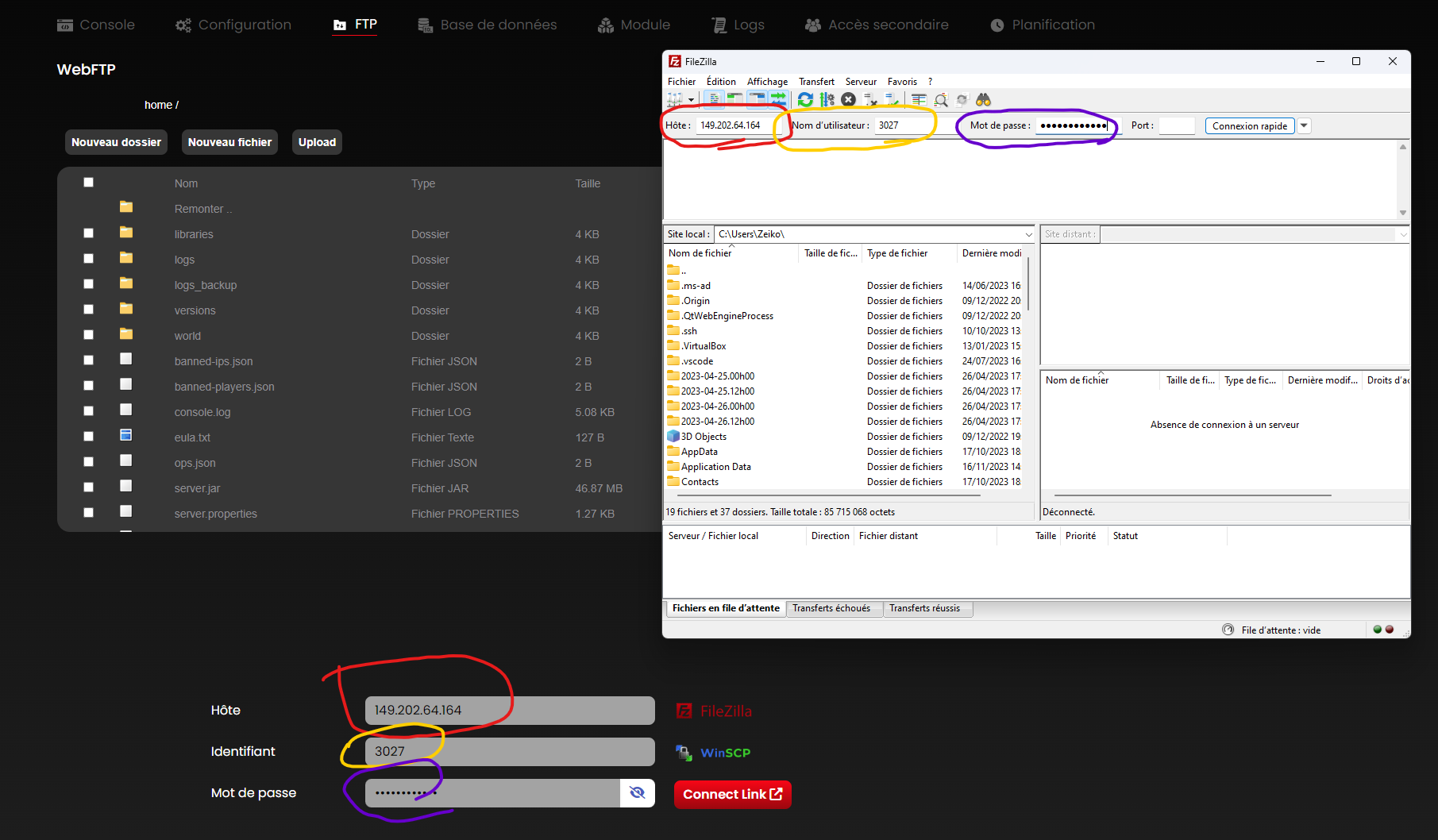Tick the checkbox for server.jar

(x=89, y=487)
